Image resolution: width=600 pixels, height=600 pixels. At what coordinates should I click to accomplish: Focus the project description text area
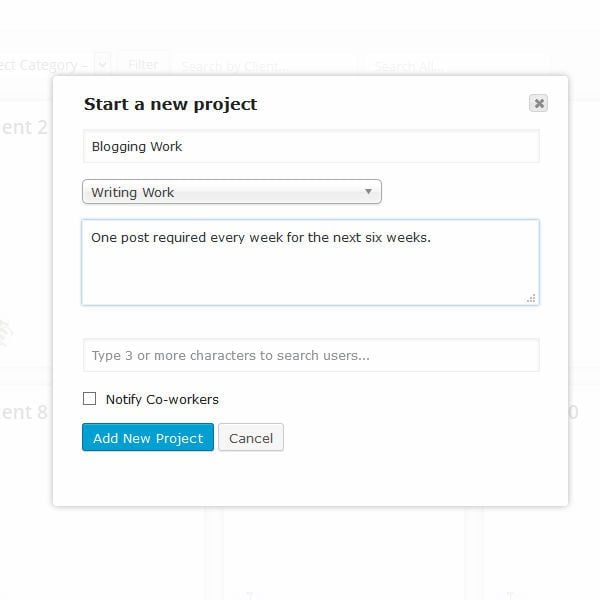[310, 262]
